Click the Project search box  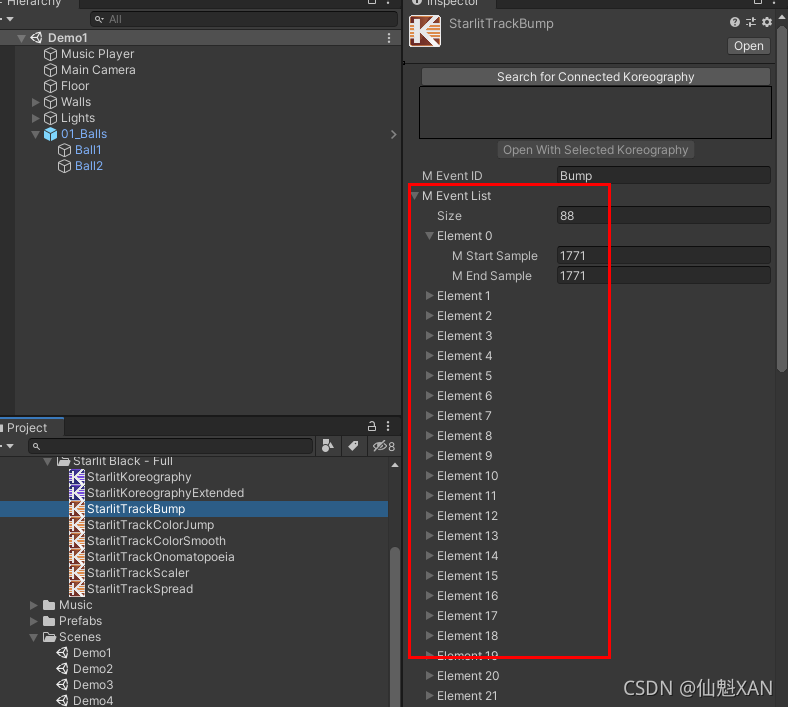(x=171, y=446)
